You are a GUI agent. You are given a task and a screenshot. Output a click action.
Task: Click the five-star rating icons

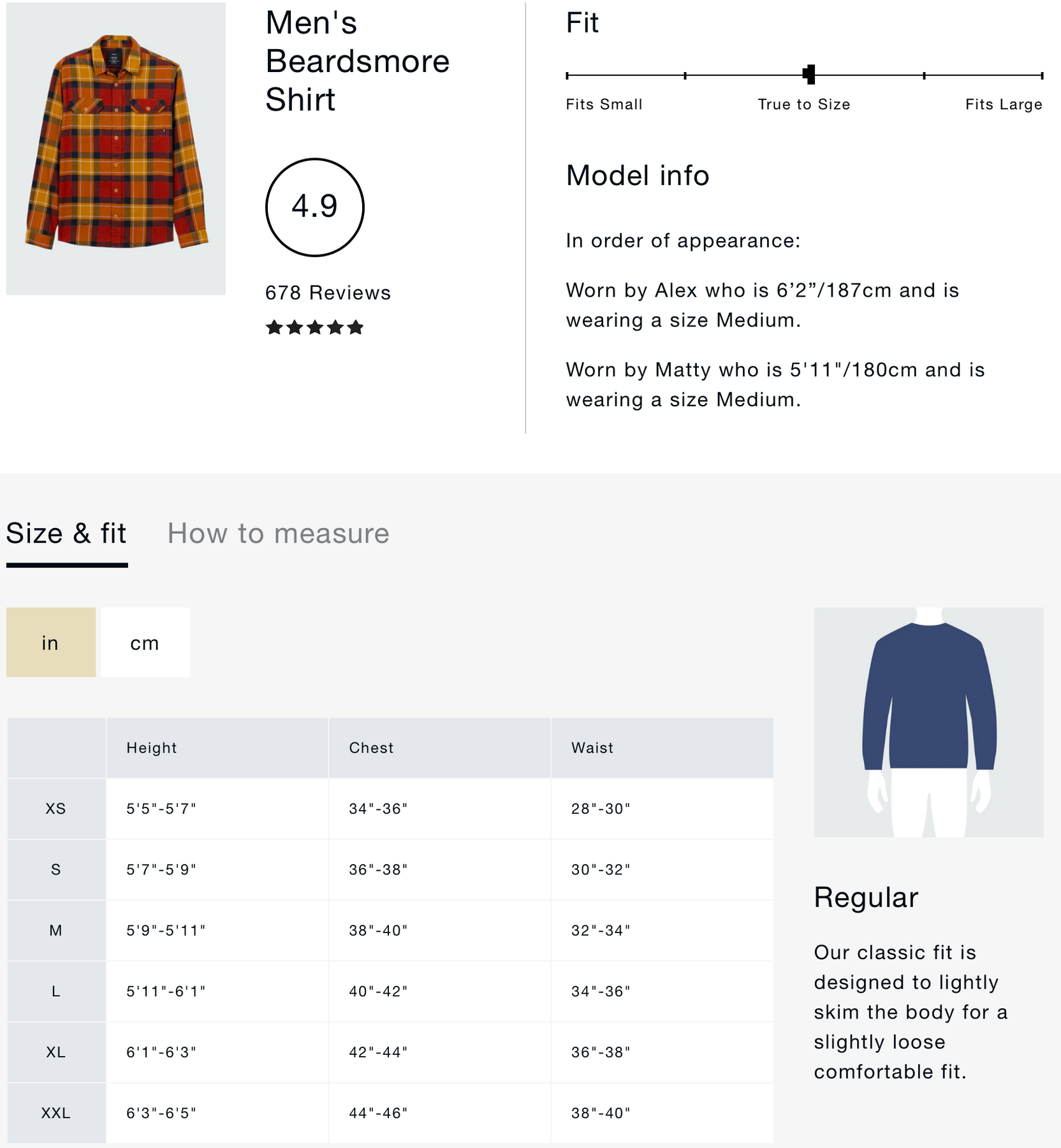click(x=314, y=328)
